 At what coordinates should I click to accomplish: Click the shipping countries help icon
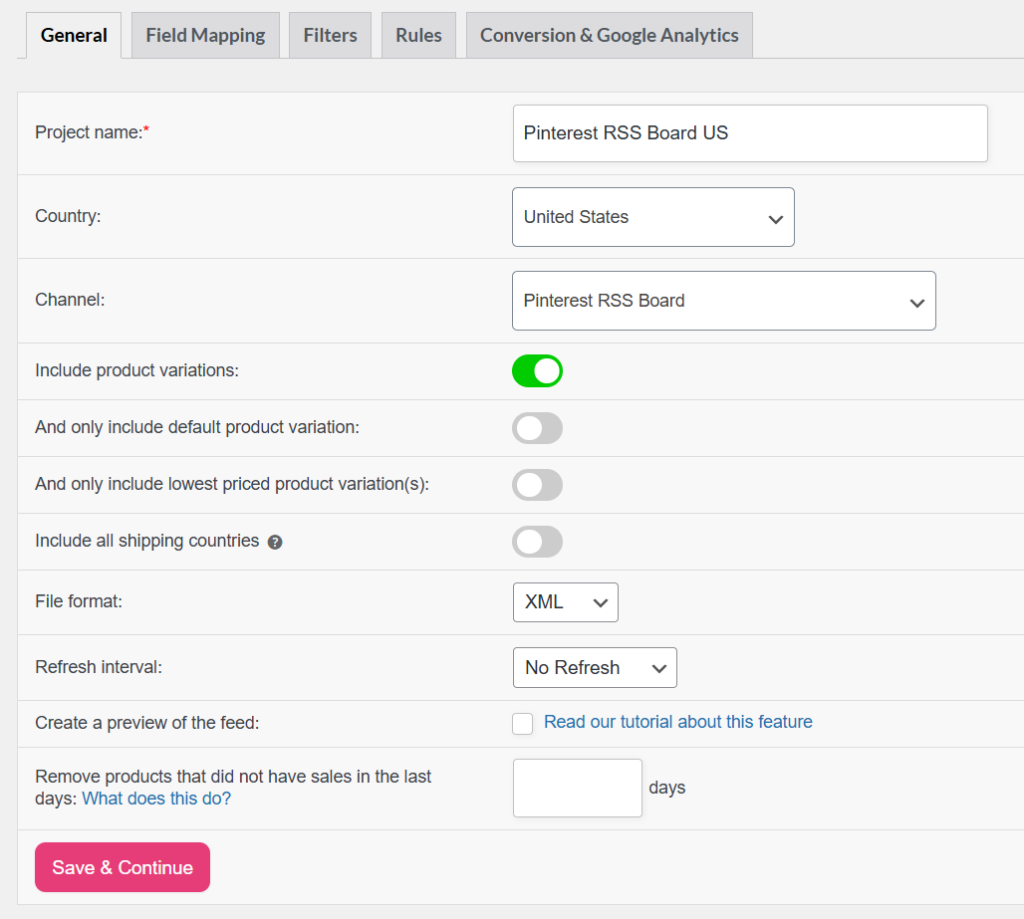275,542
